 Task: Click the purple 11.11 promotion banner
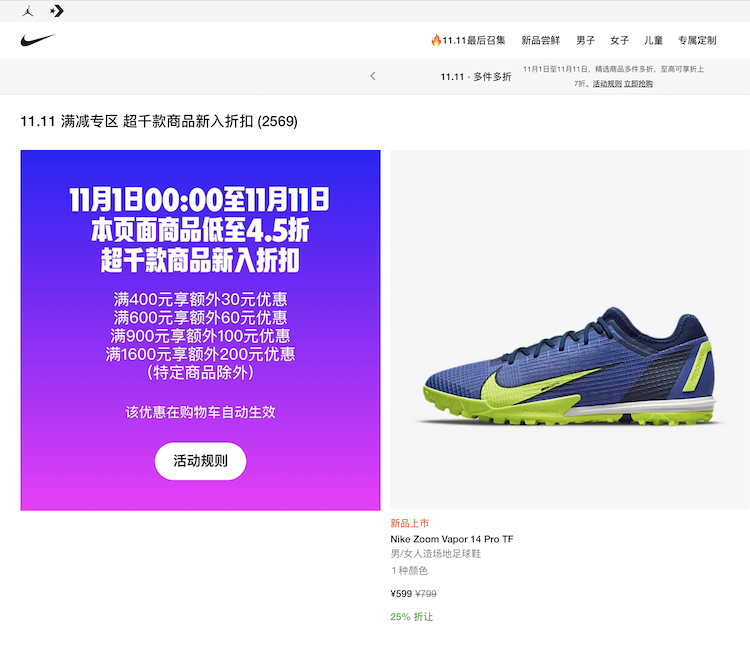point(200,330)
